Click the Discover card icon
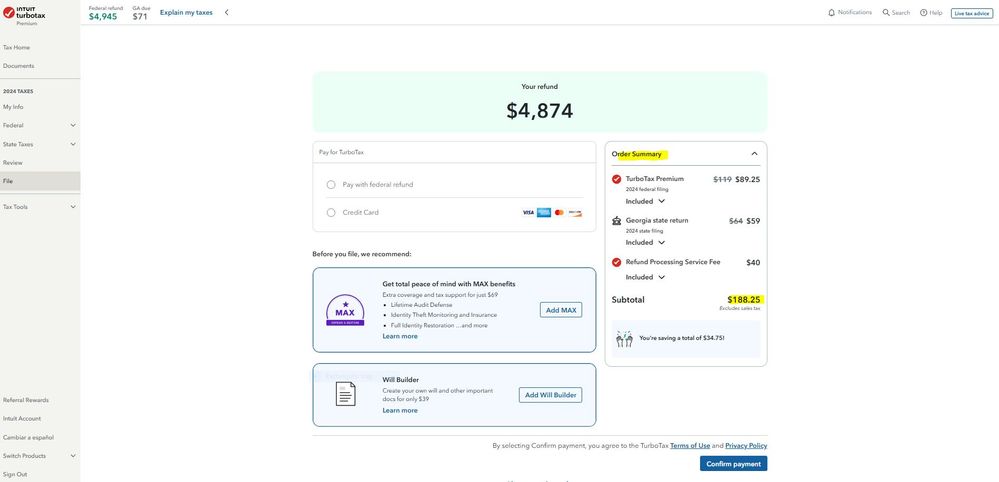999x482 pixels. tap(575, 213)
